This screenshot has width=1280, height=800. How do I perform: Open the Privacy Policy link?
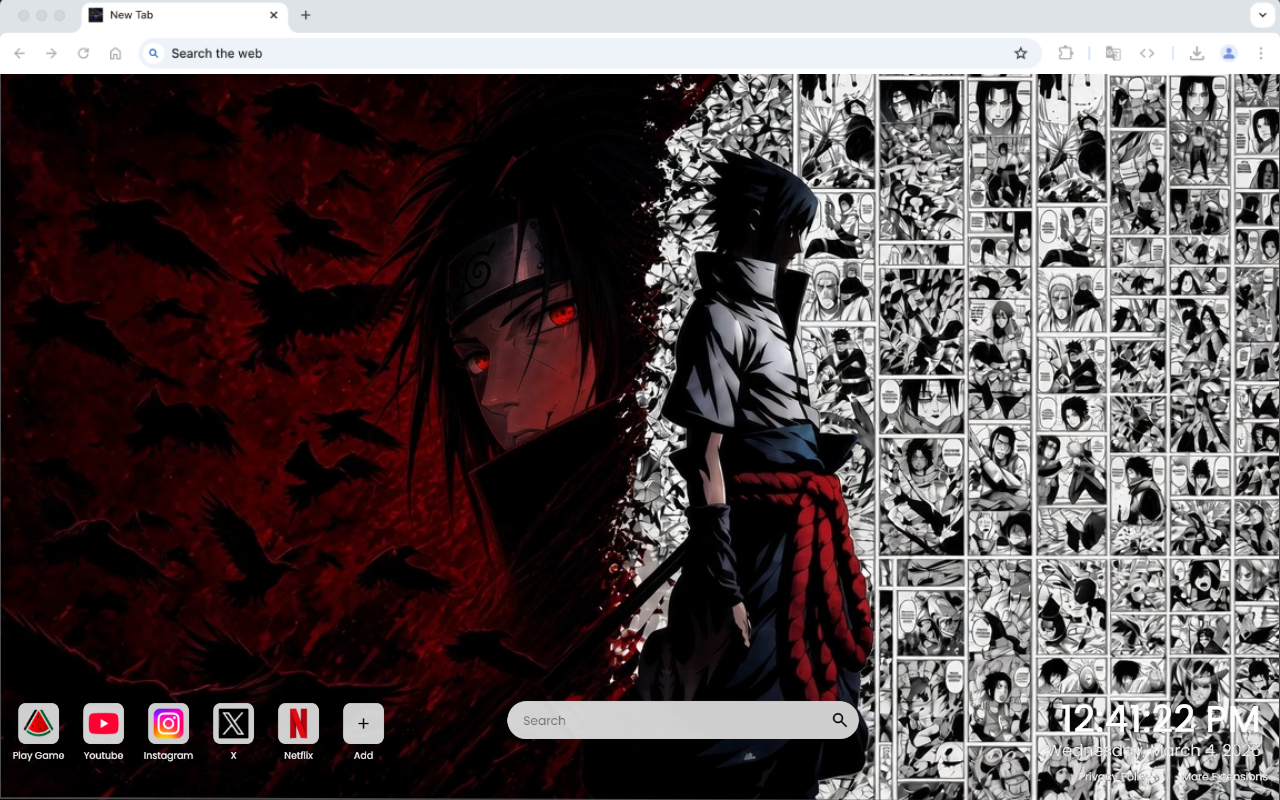click(1118, 777)
